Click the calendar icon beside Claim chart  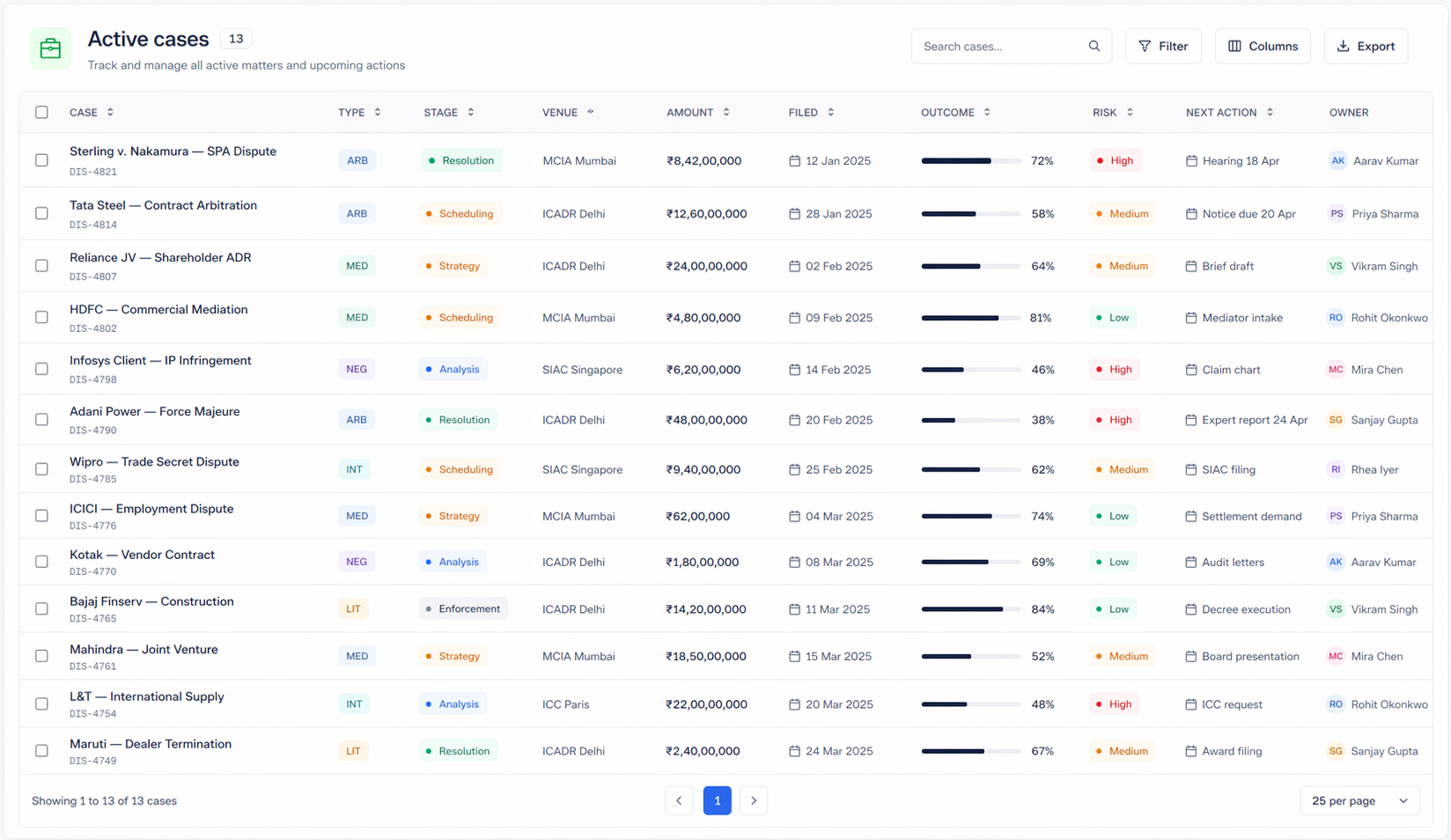click(x=1191, y=370)
